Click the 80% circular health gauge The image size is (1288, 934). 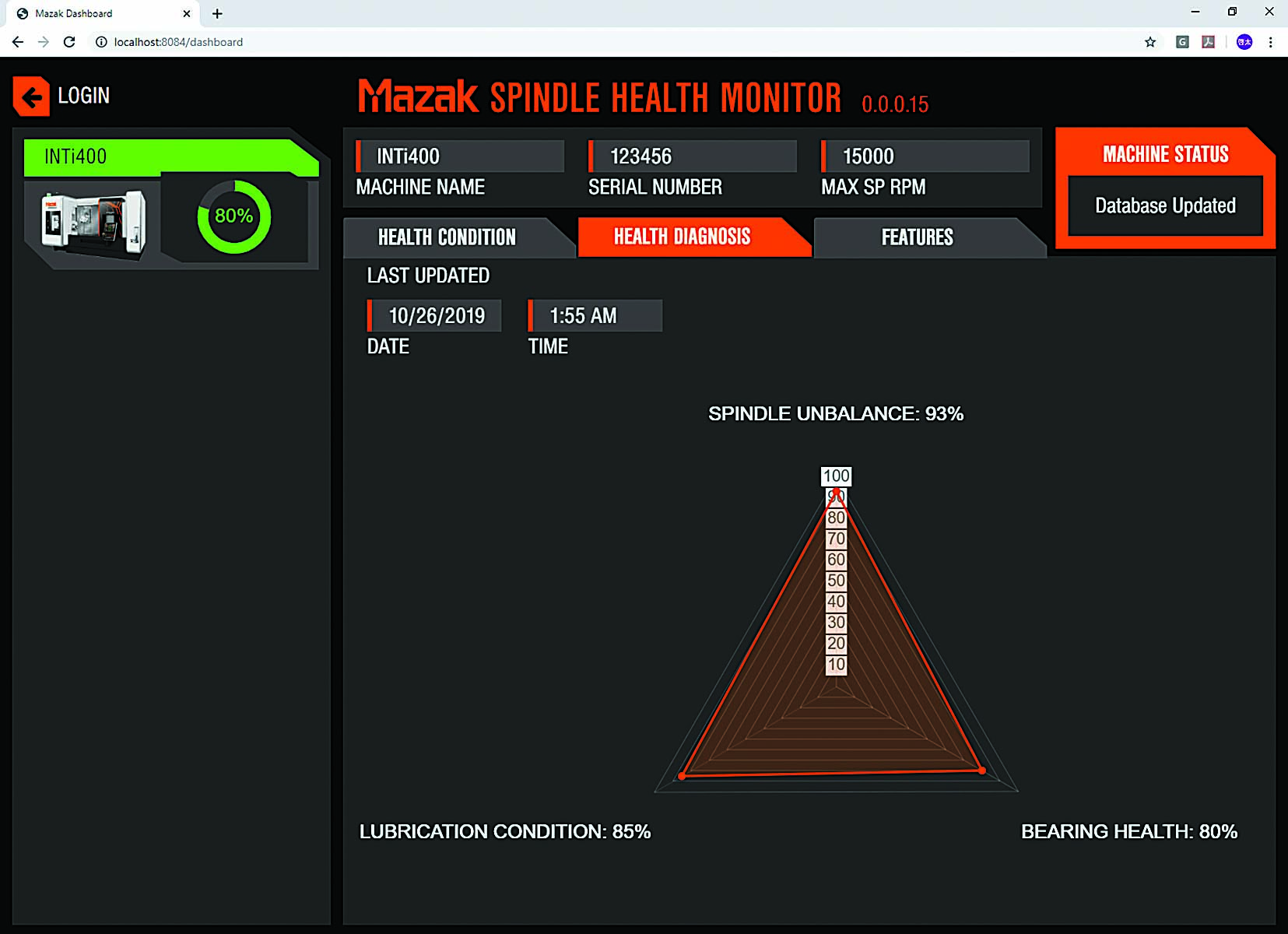(x=234, y=216)
